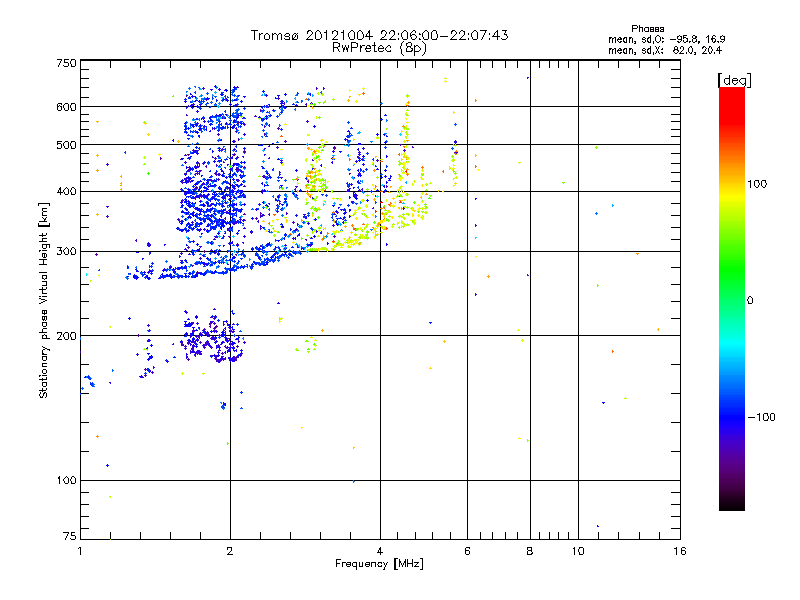Click the 'mean, sd,X: 82.0, 20.4' line
800x600 pixels.
665,50
